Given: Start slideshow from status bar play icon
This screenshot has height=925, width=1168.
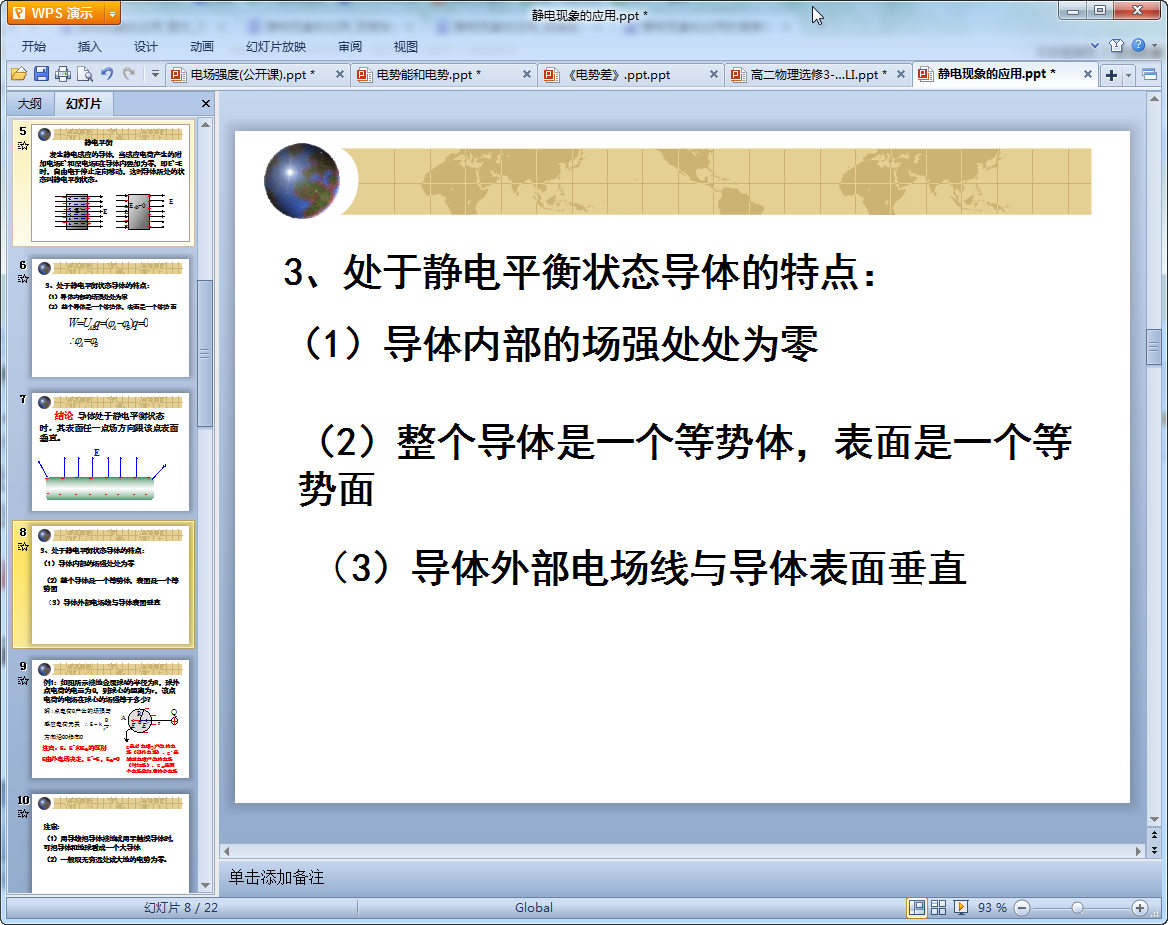Looking at the screenshot, I should (961, 907).
